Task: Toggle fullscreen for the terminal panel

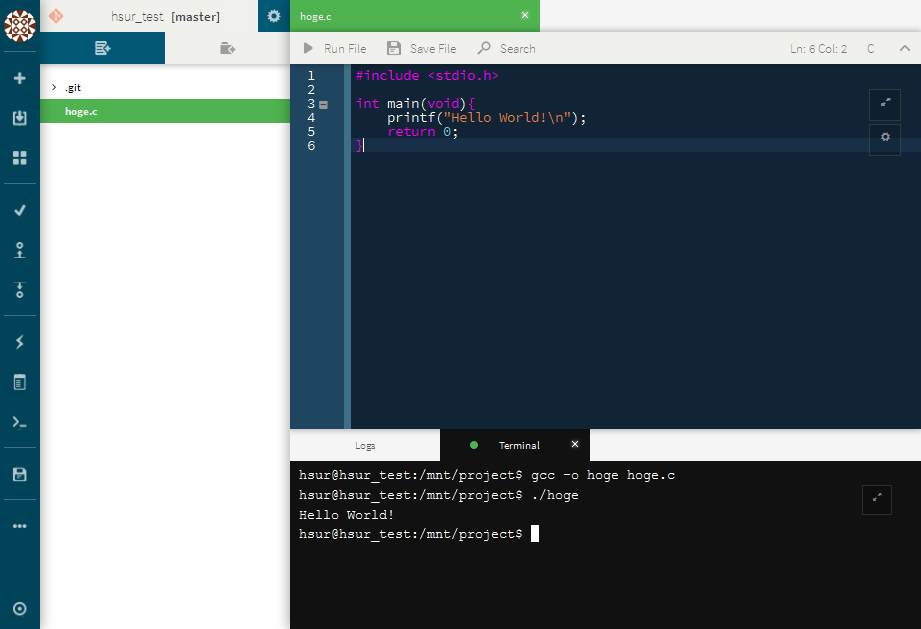Action: click(x=876, y=499)
